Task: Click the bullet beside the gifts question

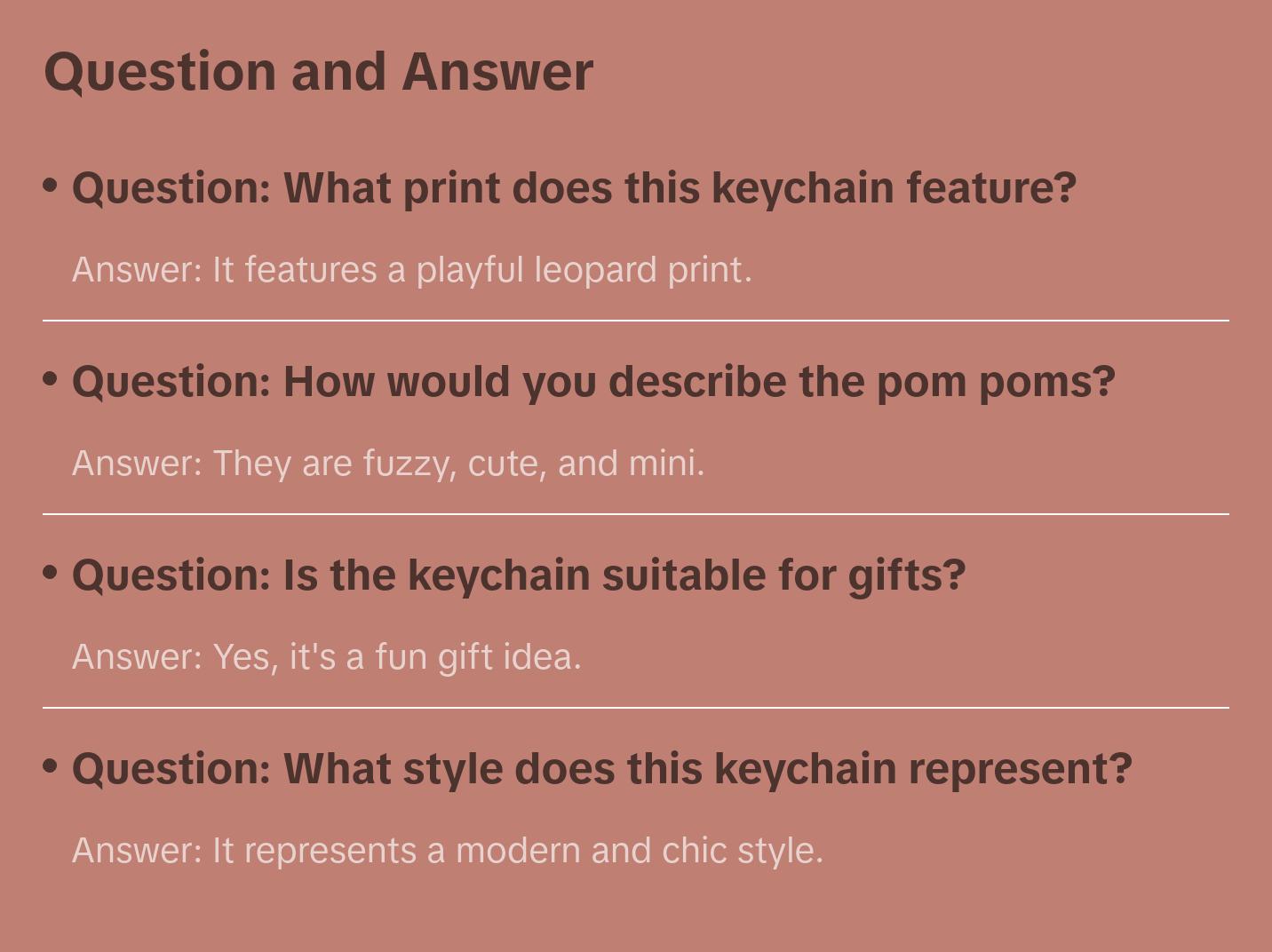Action: click(51, 573)
